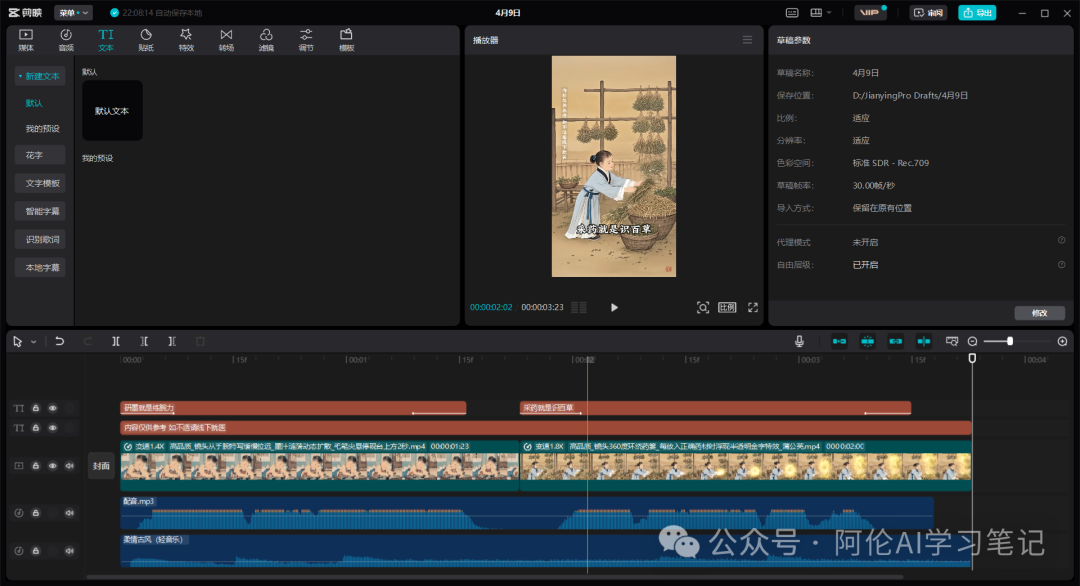This screenshot has height=586, width=1080.
Task: Click the 审阅 button
Action: (x=928, y=12)
